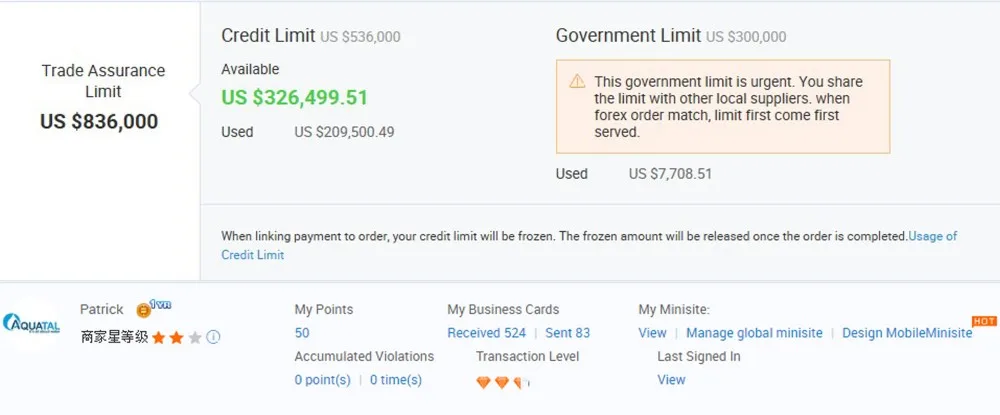
Task: Click the first orange star rating icon
Action: click(158, 337)
